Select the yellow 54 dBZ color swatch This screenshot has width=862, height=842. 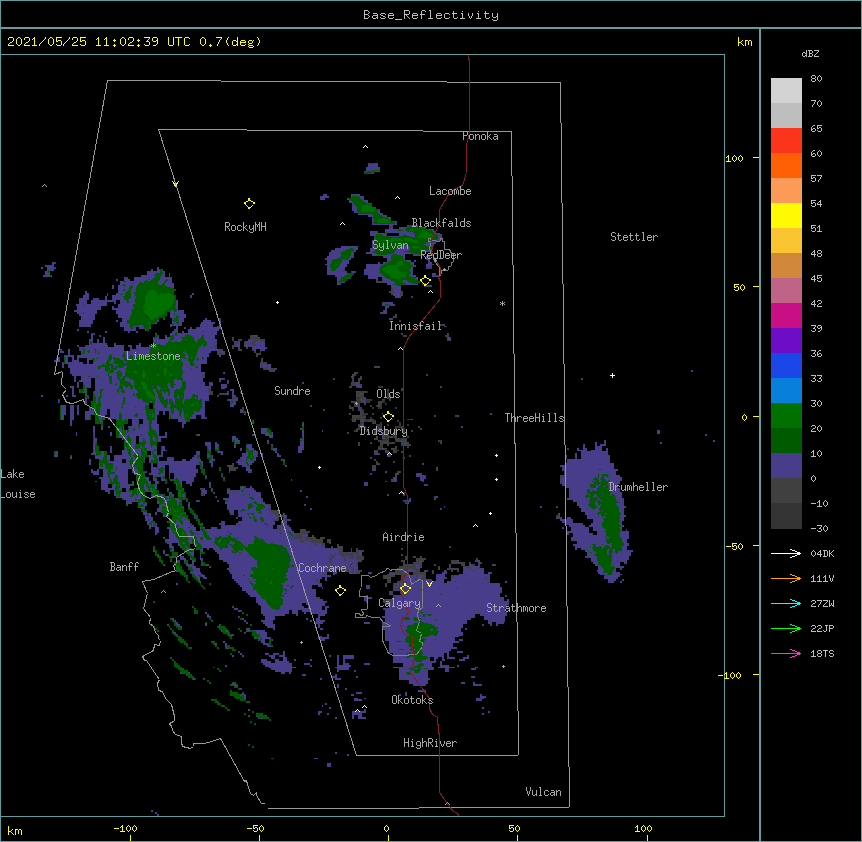point(786,215)
